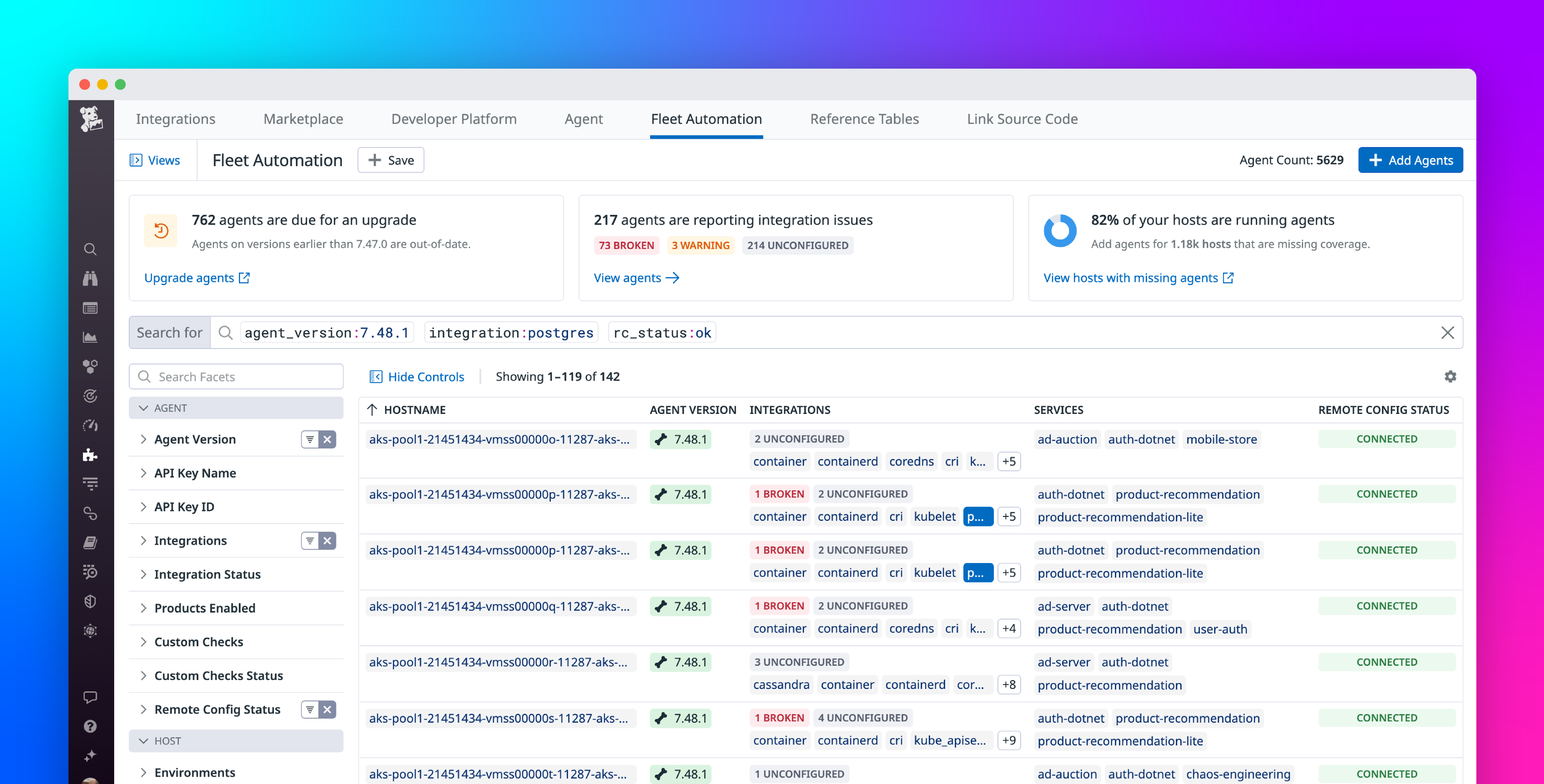Open the Metrics gauge icon

(91, 424)
